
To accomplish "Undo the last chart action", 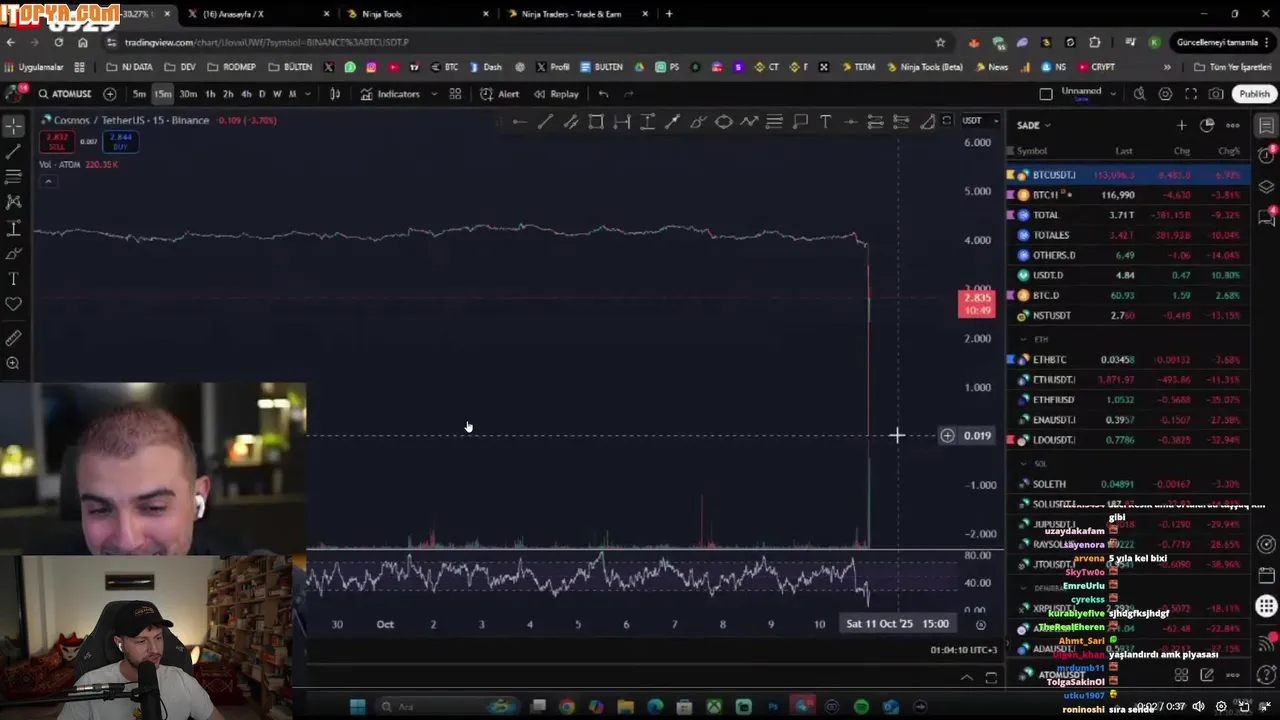I will tap(603, 94).
